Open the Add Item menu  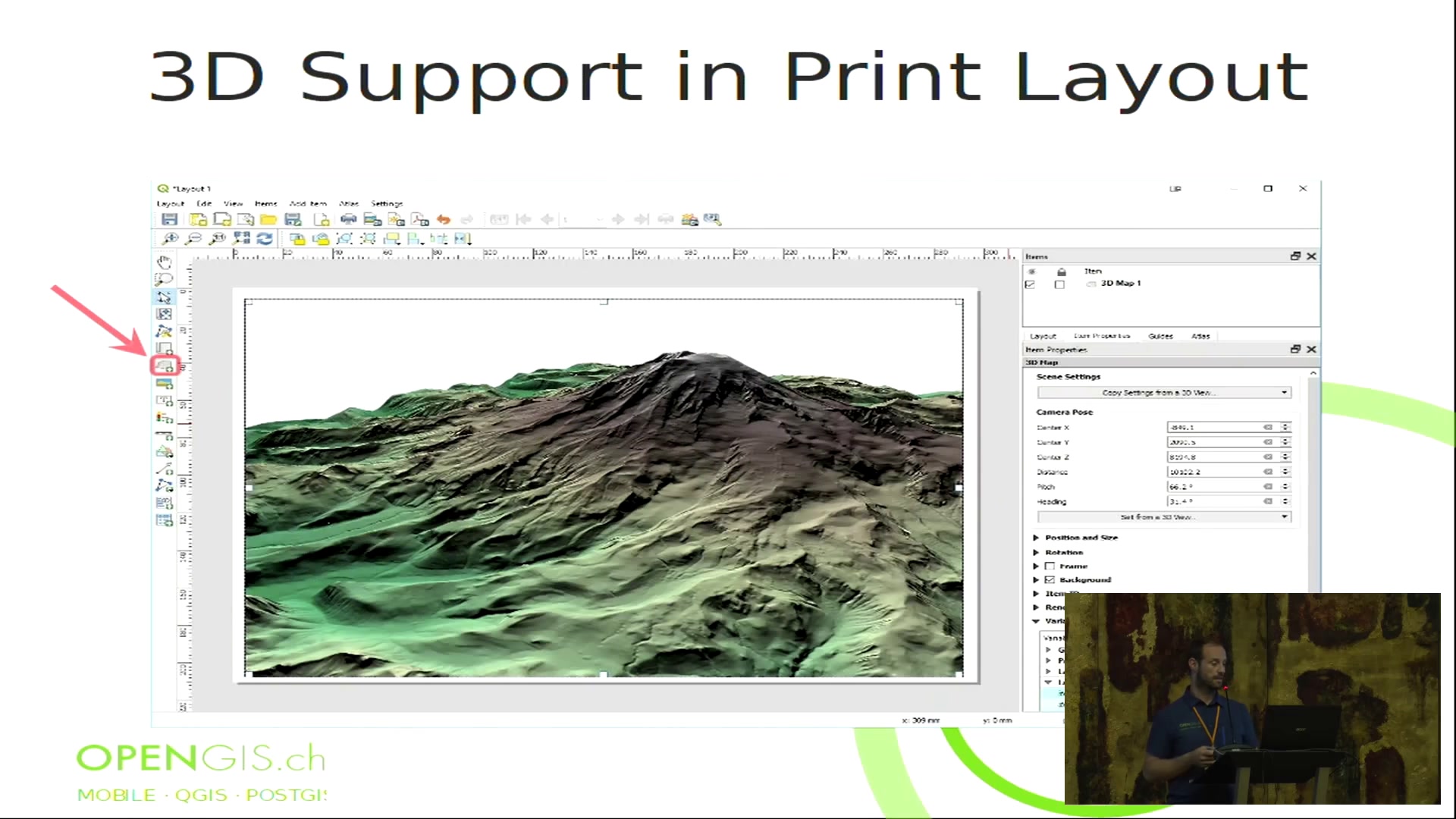pos(308,203)
